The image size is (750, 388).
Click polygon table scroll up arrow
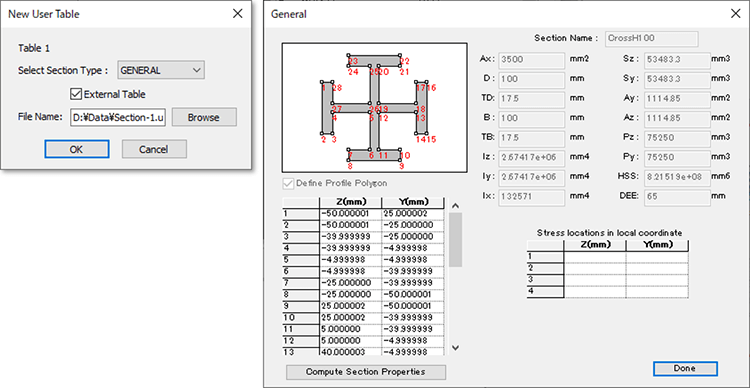click(456, 206)
